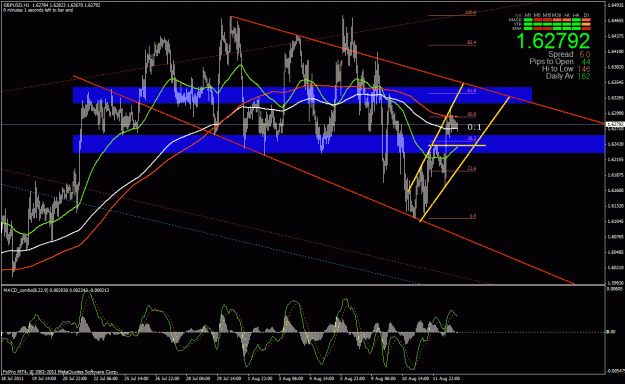Click the STR indicator cell for M30
625x384 pixels.
pyautogui.click(x=557, y=24)
